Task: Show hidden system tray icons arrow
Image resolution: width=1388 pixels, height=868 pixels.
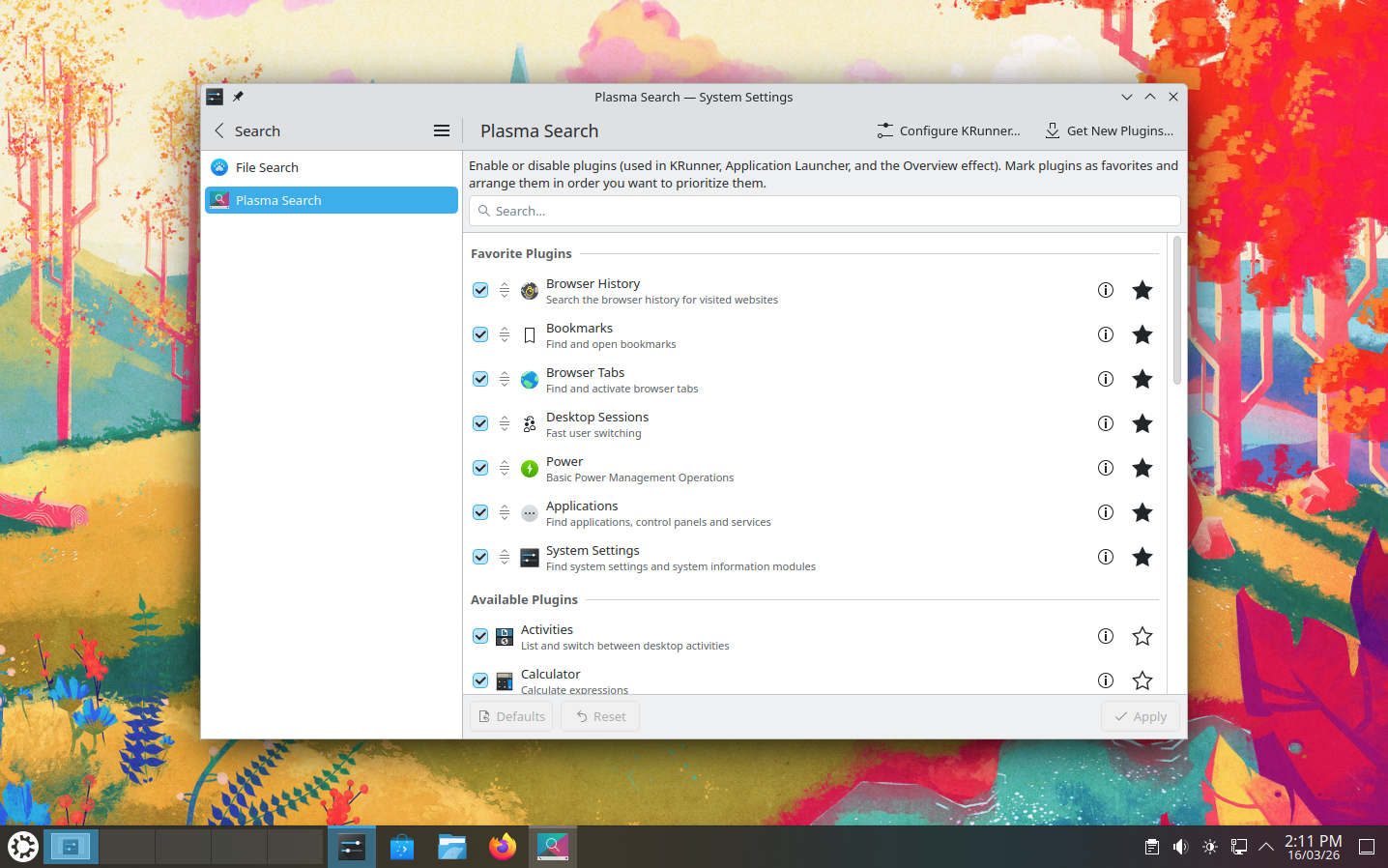Action: tap(1266, 847)
